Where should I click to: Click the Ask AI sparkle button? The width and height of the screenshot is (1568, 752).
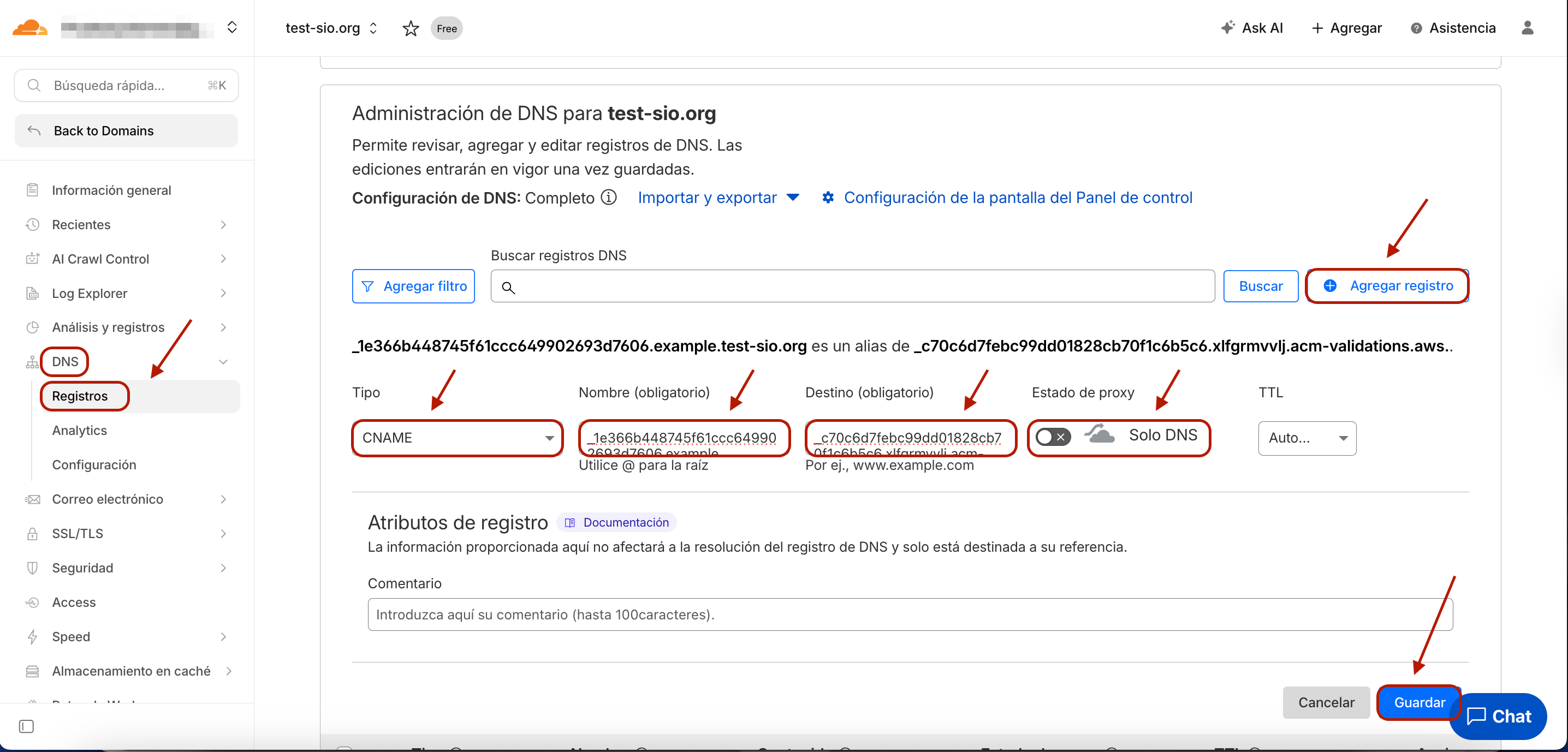1251,28
